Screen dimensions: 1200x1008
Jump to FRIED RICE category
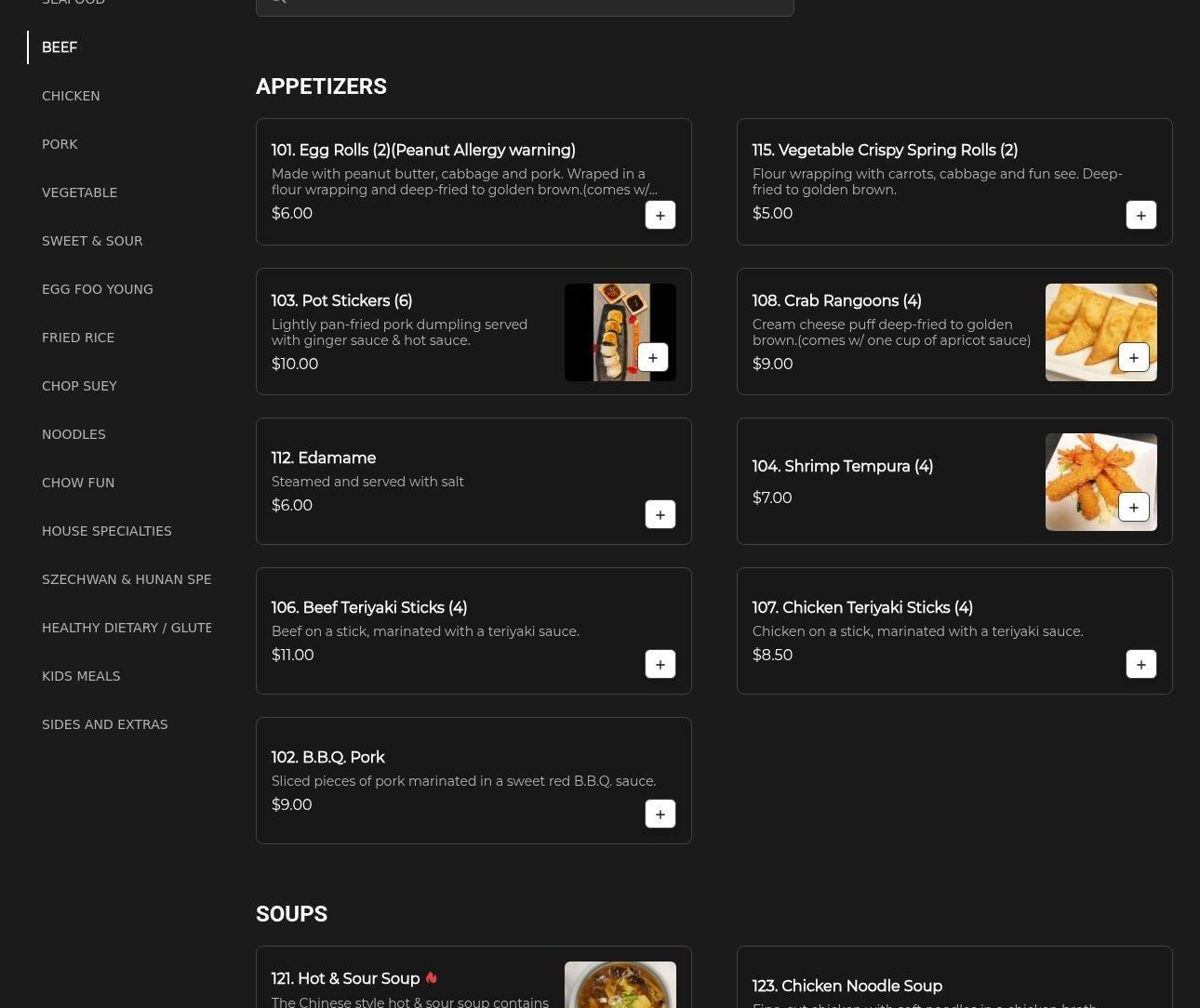(78, 338)
